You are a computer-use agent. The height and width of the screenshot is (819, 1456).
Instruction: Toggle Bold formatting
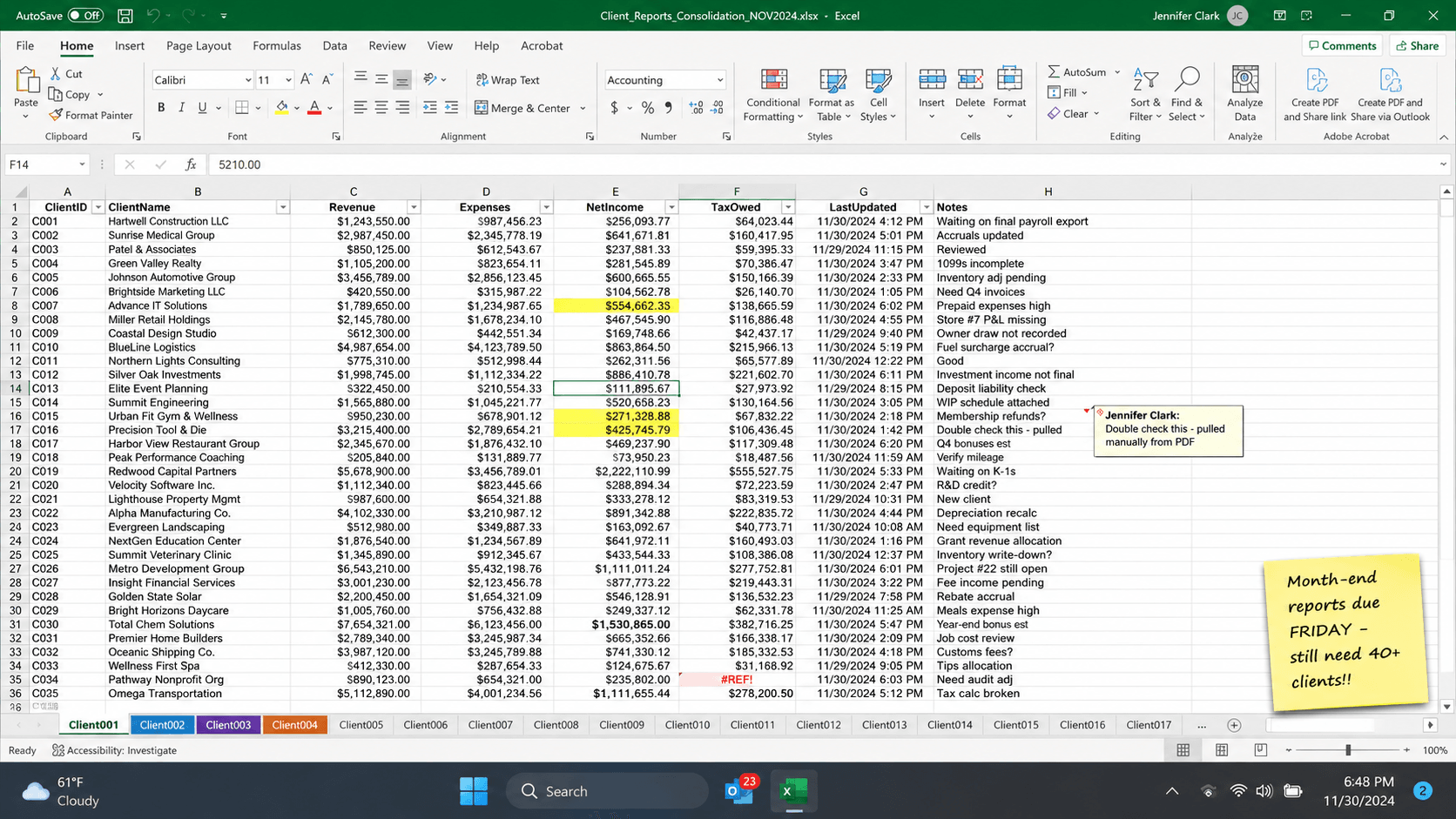161,108
